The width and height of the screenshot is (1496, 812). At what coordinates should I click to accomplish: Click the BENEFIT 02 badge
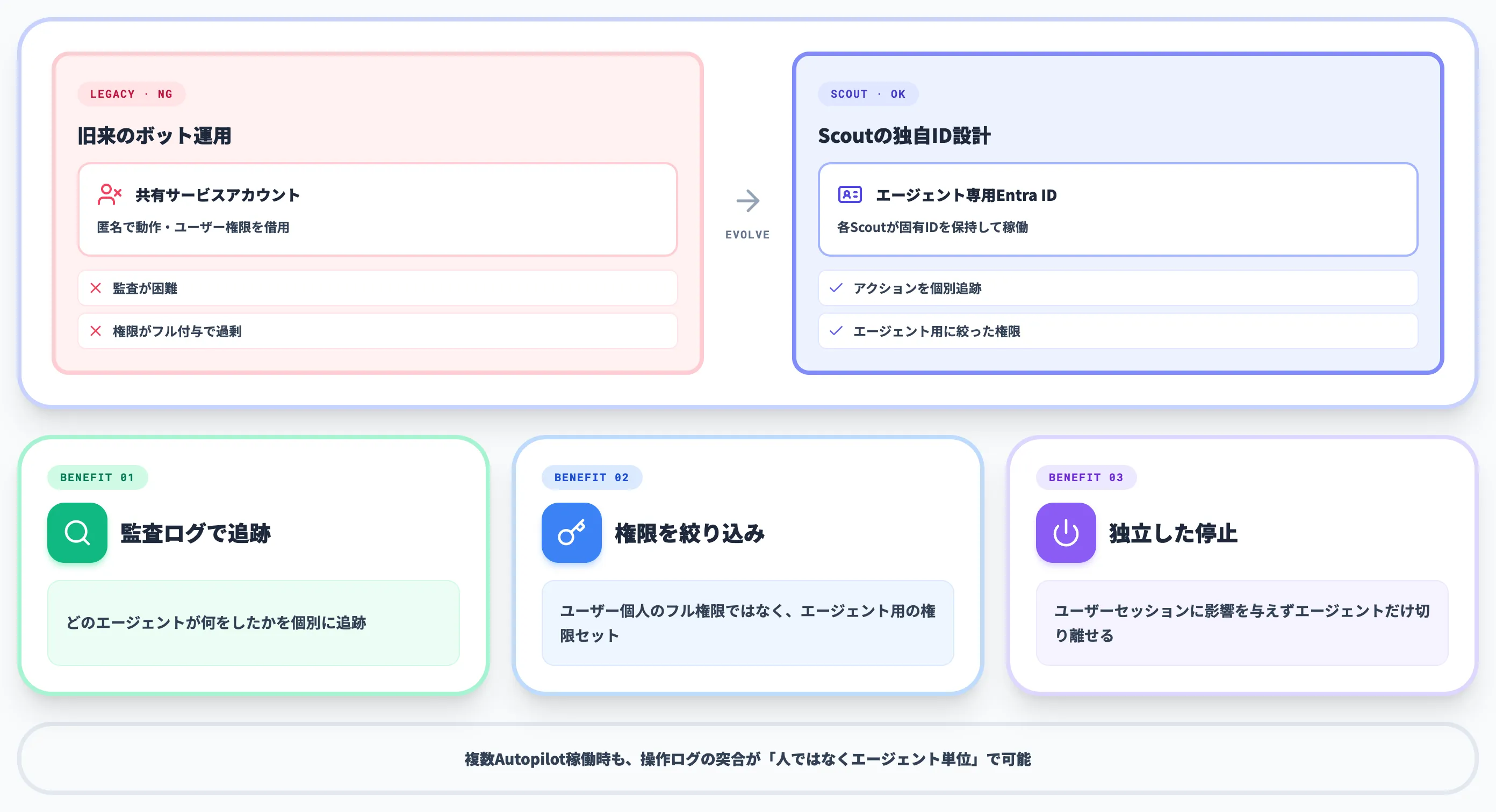[x=592, y=477]
